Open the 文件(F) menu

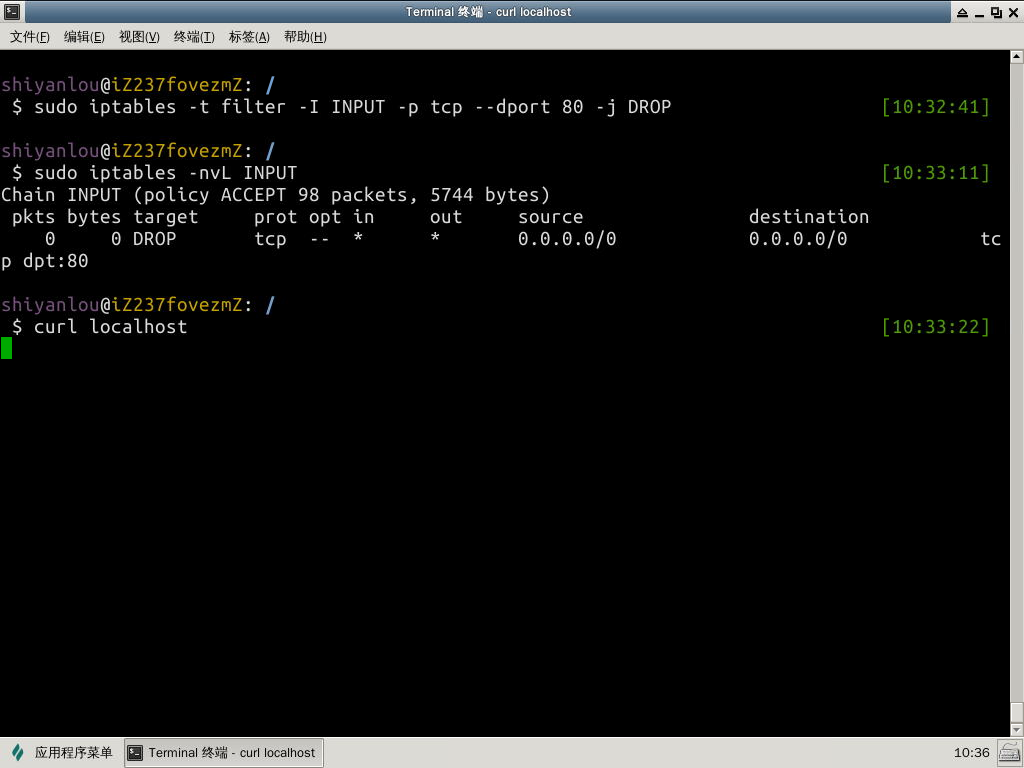[x=30, y=37]
